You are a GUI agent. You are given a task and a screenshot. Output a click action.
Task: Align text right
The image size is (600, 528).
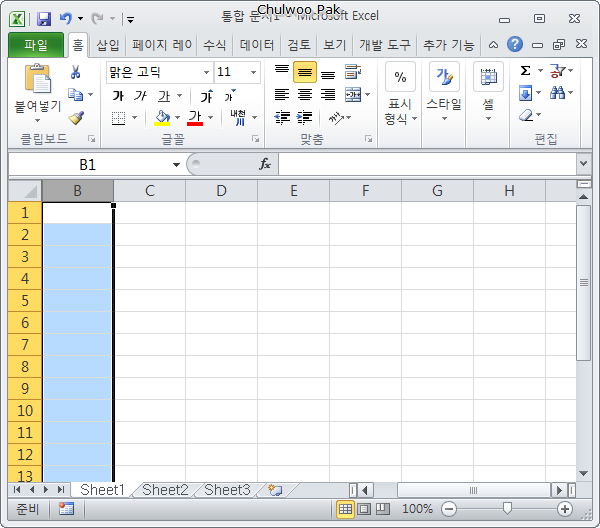click(x=328, y=95)
